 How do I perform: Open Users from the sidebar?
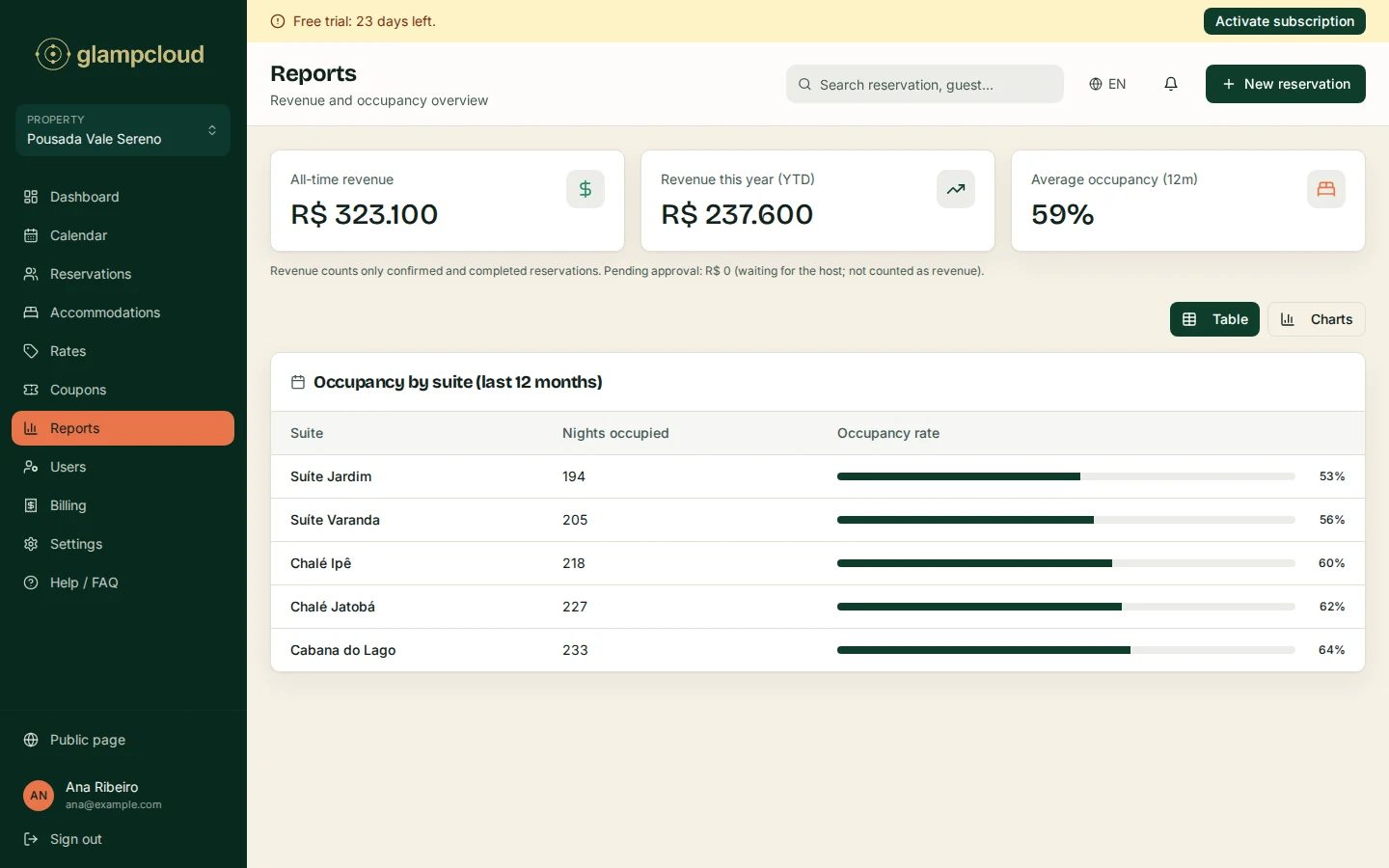[123, 467]
